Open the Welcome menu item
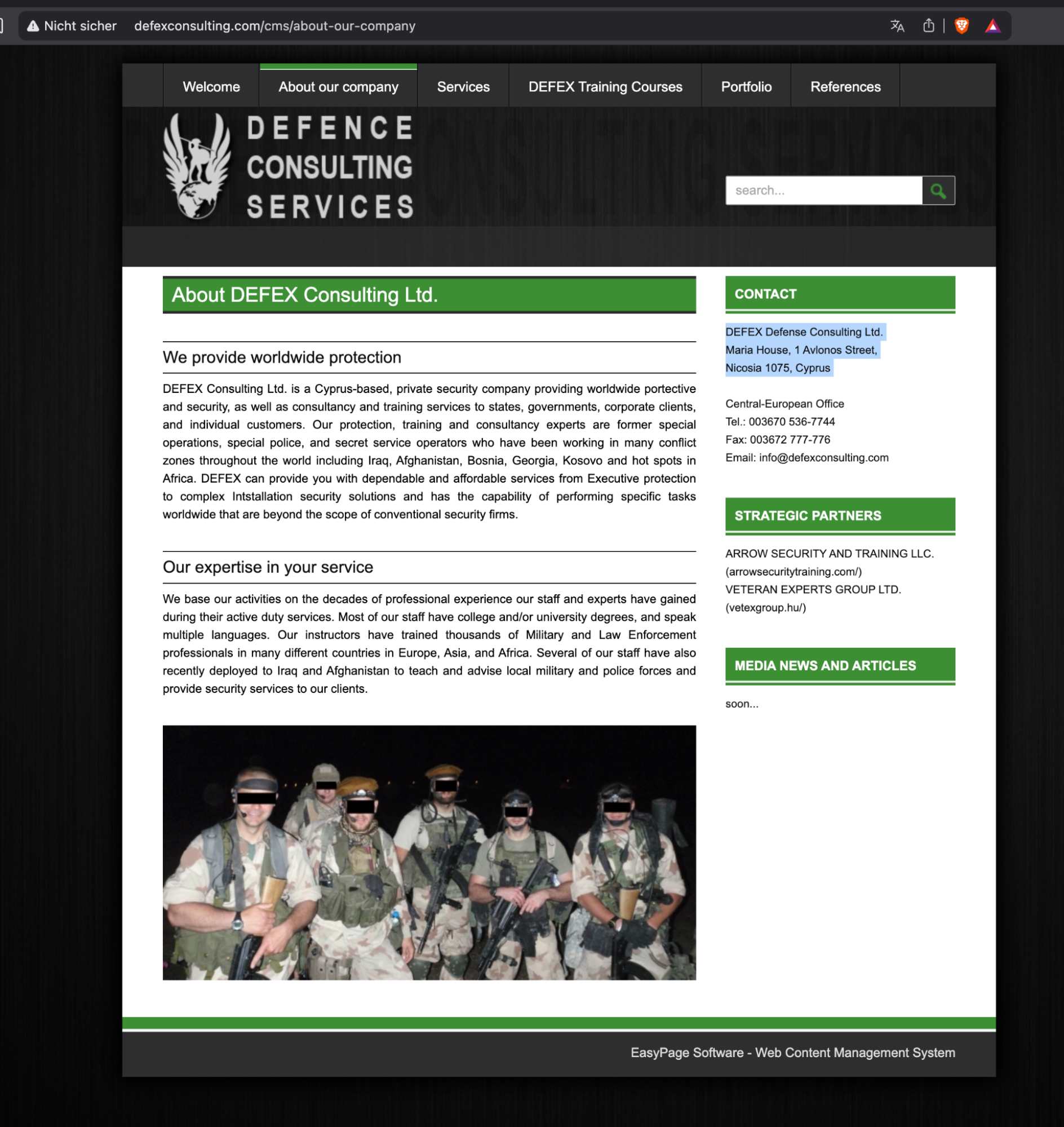The width and height of the screenshot is (1064, 1127). coord(211,87)
